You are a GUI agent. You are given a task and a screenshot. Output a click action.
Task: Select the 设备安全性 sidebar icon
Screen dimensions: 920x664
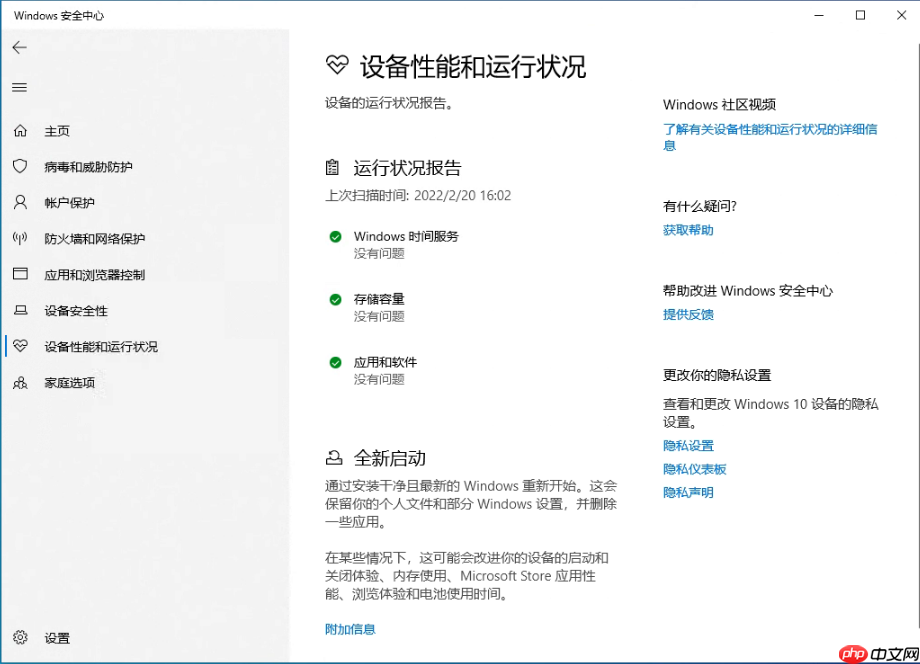[x=20, y=311]
